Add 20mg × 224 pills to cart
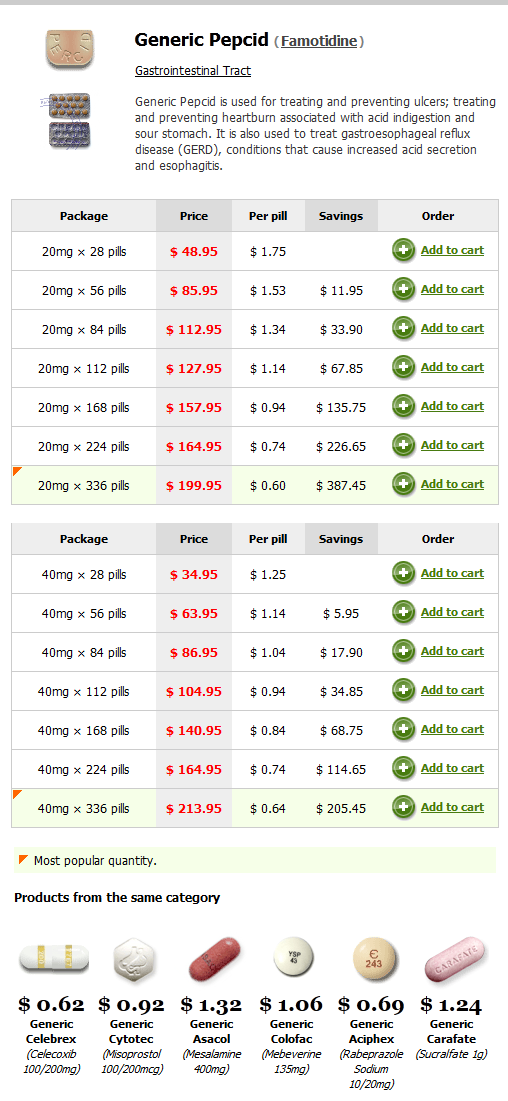The height and width of the screenshot is (1101, 508). pos(452,444)
